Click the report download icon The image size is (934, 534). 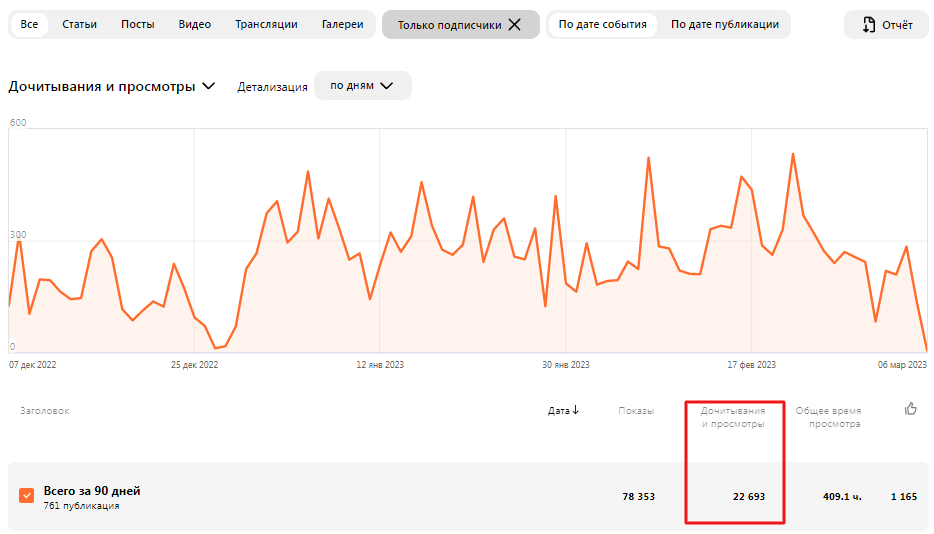point(869,24)
